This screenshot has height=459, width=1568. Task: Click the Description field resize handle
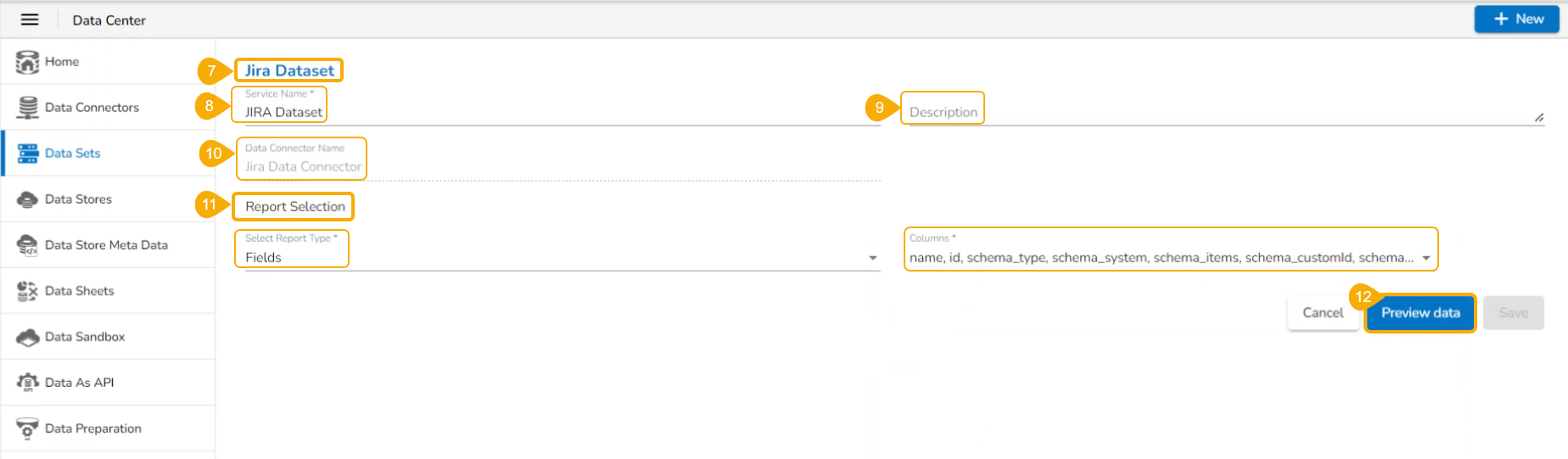(x=1538, y=118)
